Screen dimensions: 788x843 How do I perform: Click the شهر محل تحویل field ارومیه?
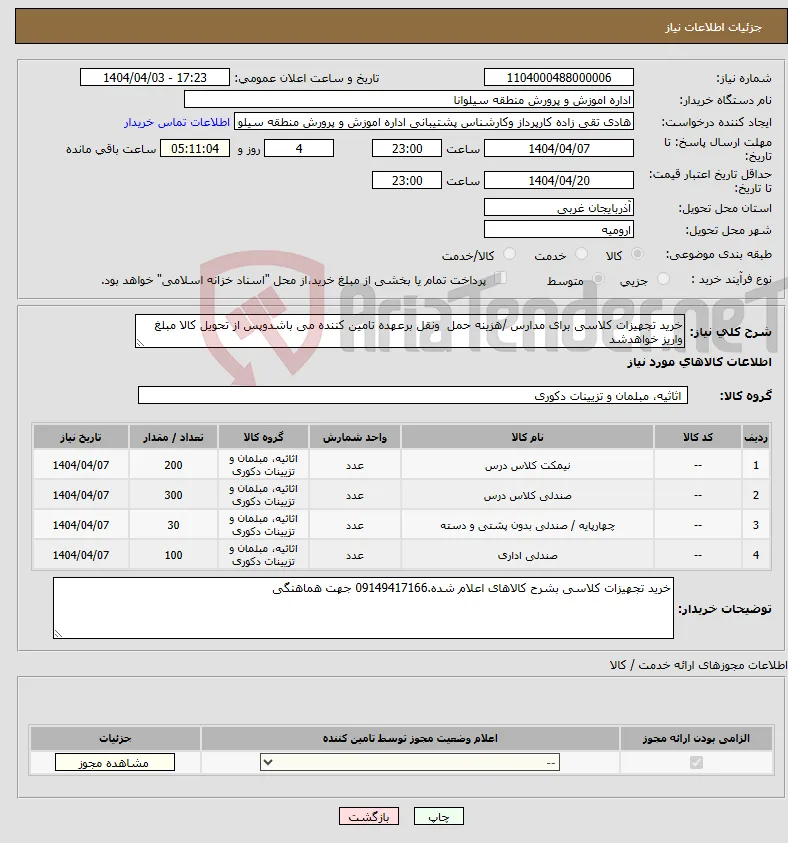coord(558,230)
